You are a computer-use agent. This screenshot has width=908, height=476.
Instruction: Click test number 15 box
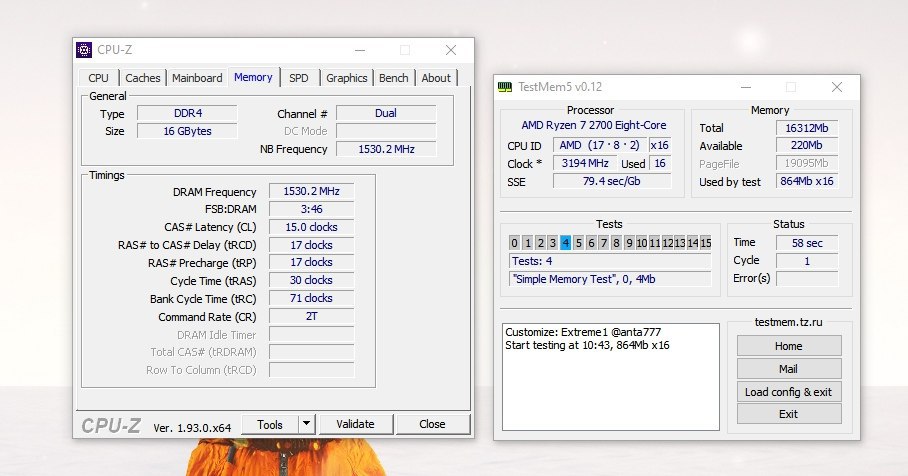coord(706,243)
